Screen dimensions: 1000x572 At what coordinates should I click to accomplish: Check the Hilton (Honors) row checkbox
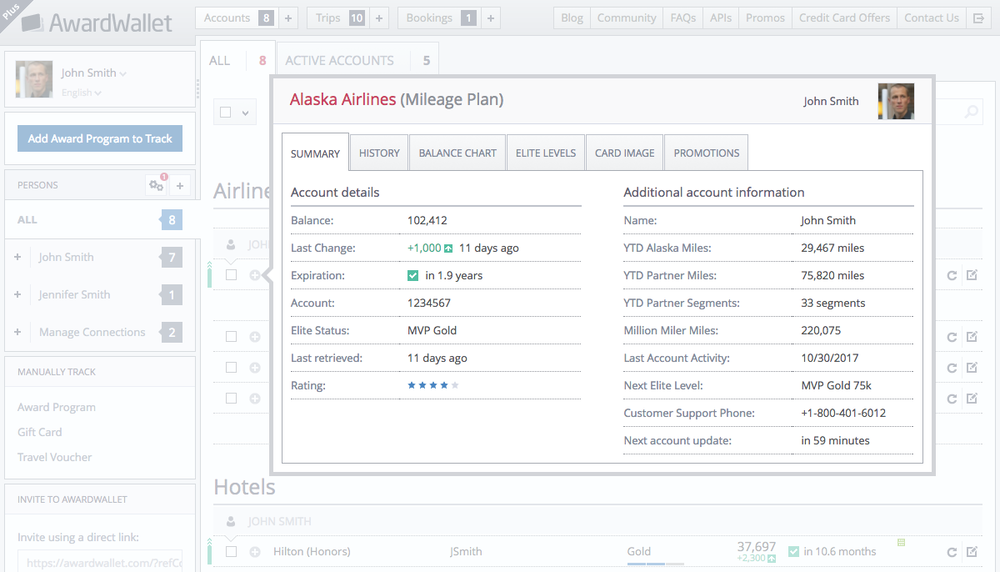[x=231, y=552]
